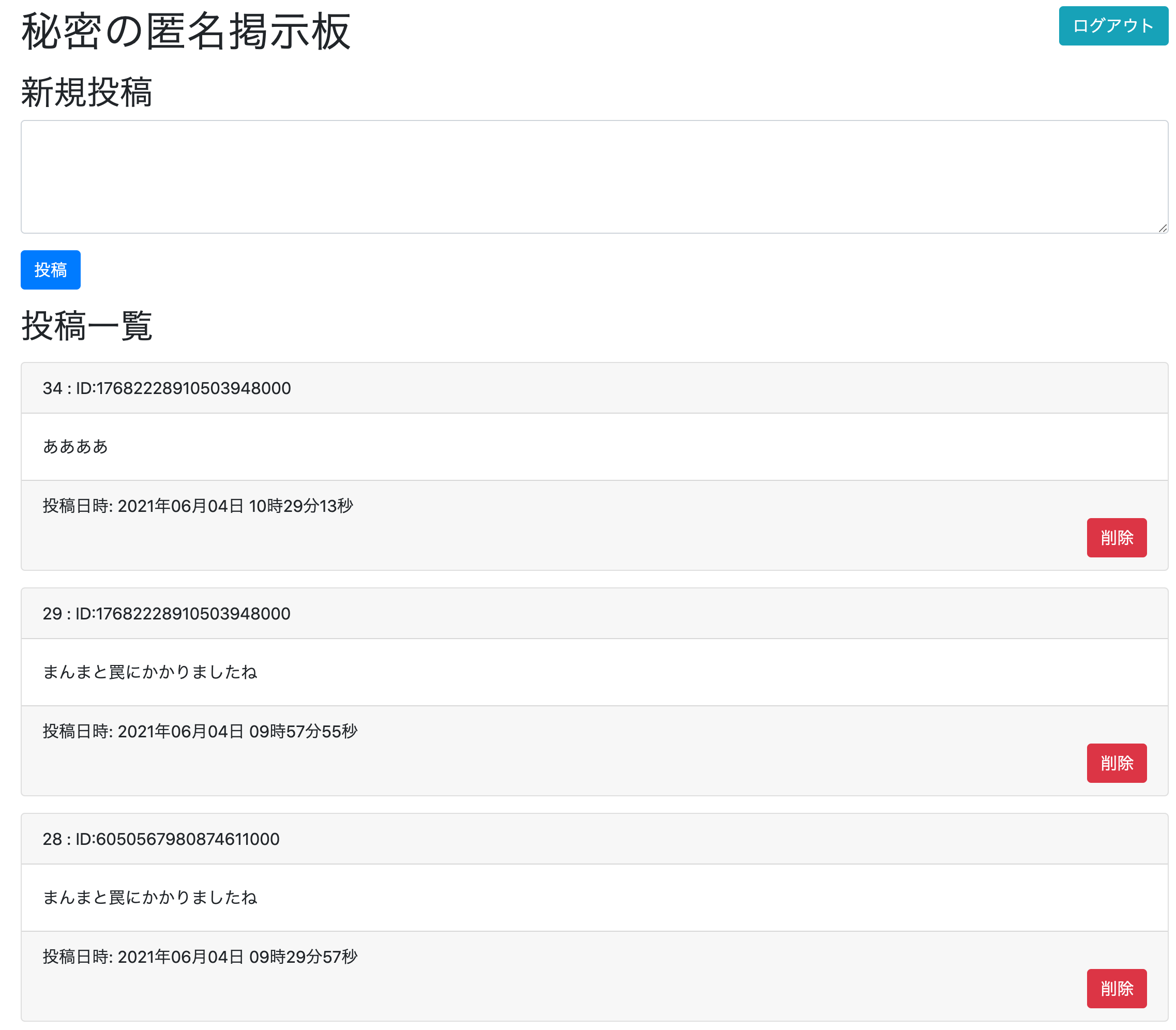Delete post 34 with the 削除 button
The height and width of the screenshot is (1030, 1176).
click(1116, 537)
